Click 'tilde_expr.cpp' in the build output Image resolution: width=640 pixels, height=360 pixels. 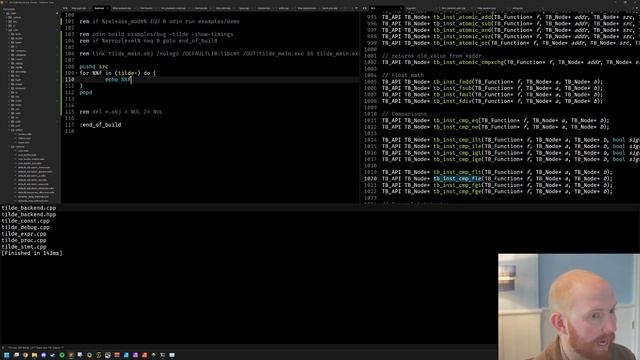point(24,234)
